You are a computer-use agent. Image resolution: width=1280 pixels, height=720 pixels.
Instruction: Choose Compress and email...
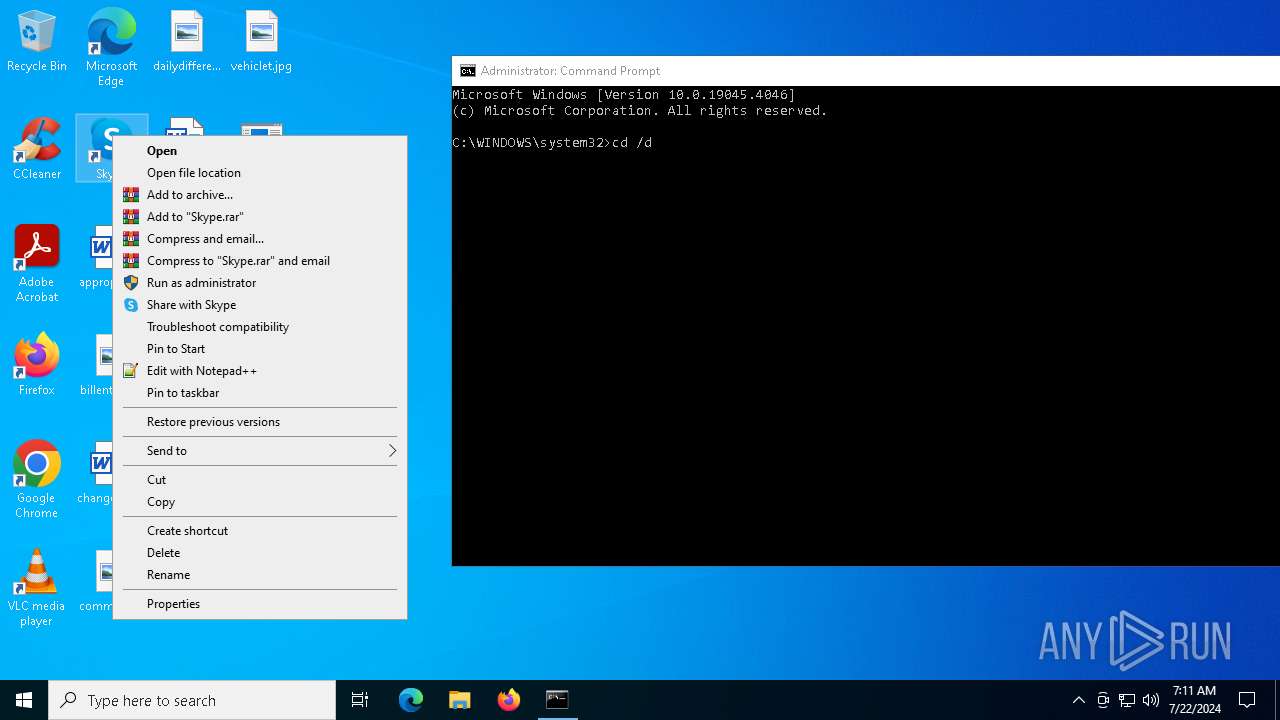click(260, 239)
